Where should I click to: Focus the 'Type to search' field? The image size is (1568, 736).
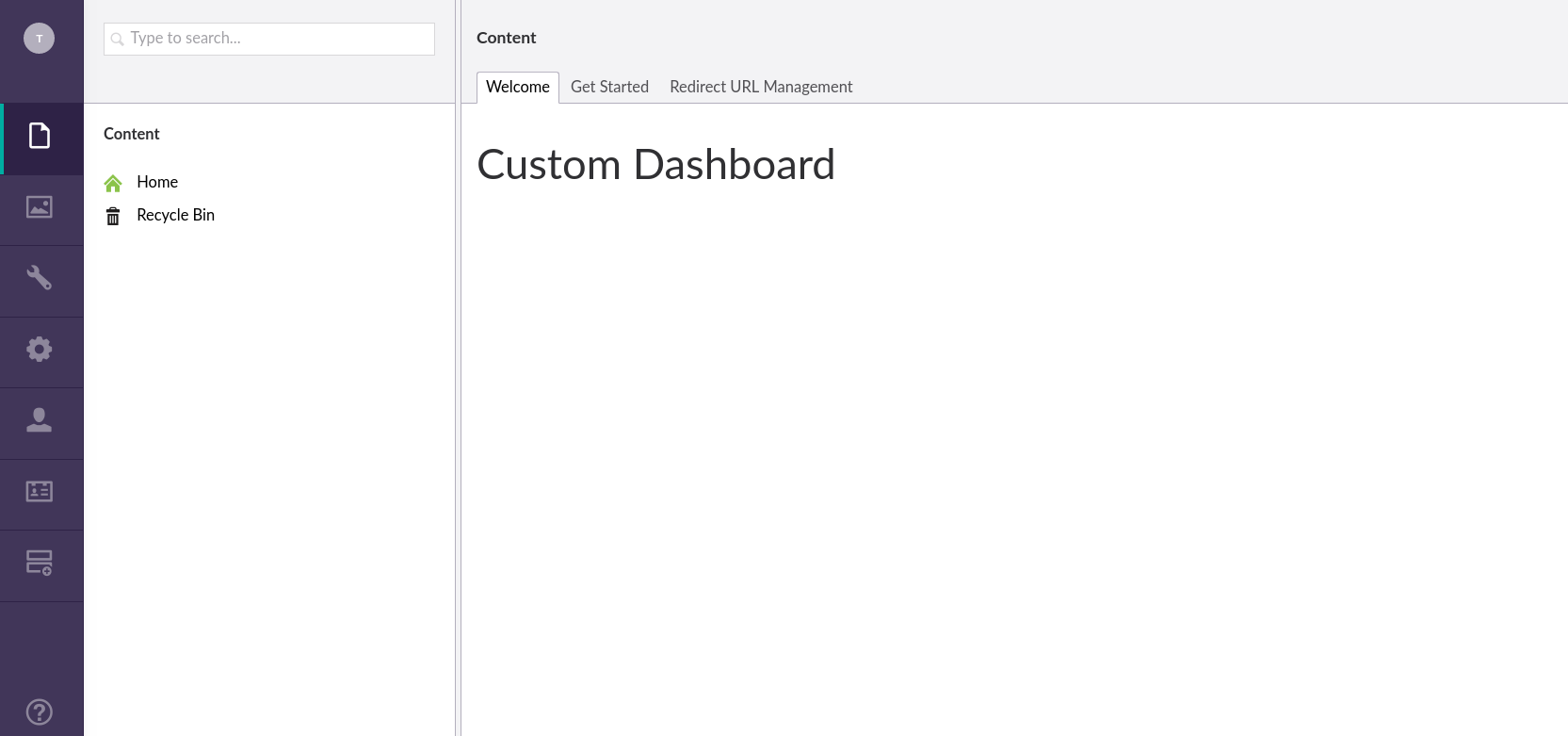(278, 39)
